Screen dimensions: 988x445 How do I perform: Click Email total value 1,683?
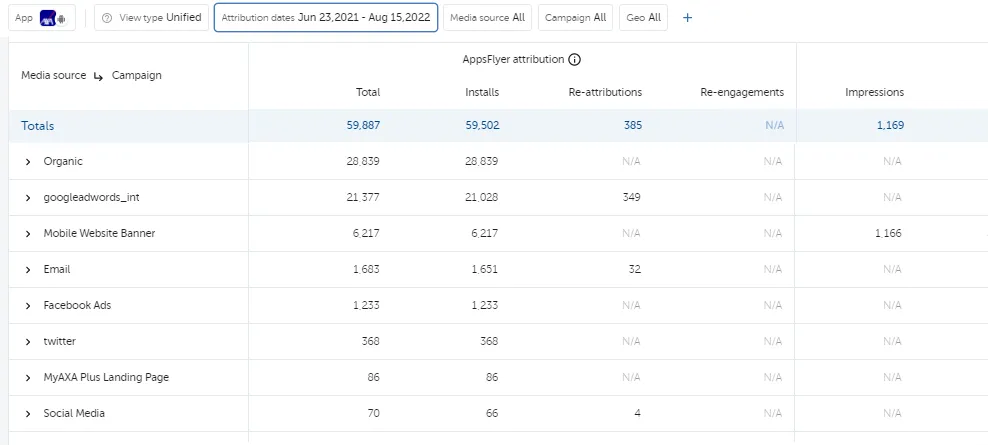coord(366,269)
